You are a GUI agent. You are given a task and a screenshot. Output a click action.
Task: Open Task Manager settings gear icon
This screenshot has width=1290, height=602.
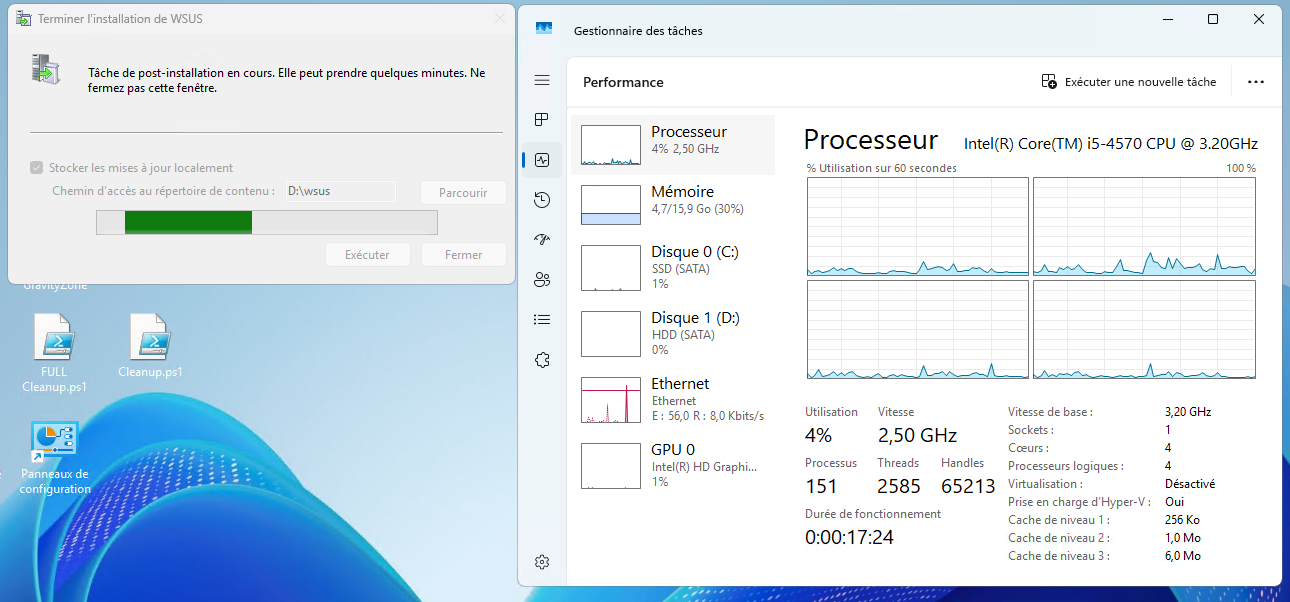click(x=542, y=562)
